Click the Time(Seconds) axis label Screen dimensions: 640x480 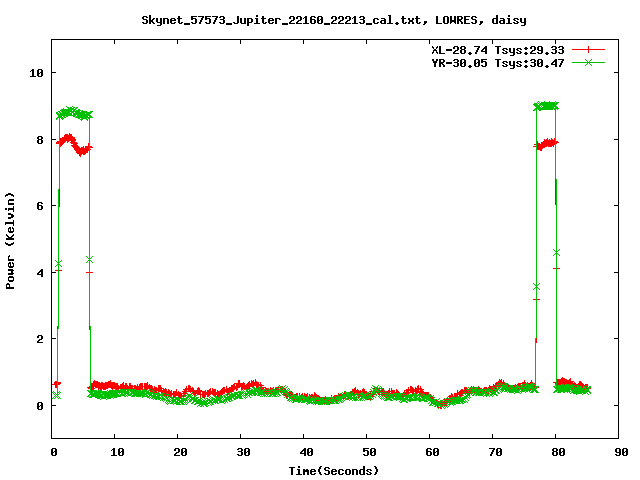[333, 471]
